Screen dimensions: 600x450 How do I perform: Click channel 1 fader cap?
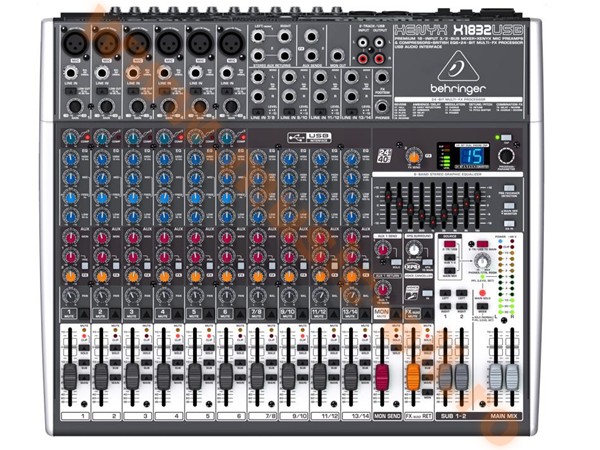(70, 377)
